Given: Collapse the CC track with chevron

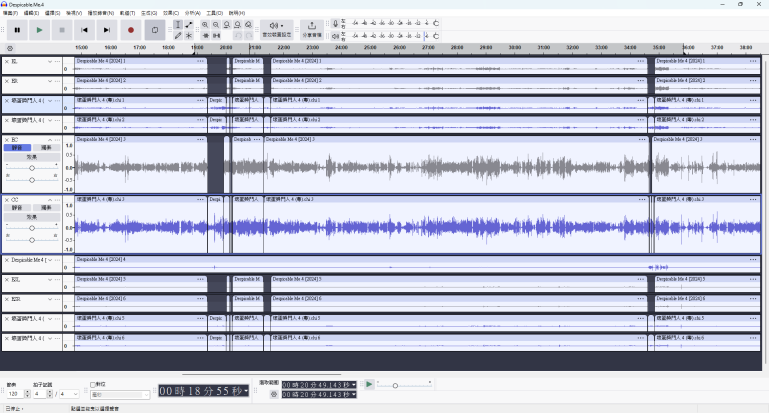Looking at the screenshot, I should pos(50,200).
